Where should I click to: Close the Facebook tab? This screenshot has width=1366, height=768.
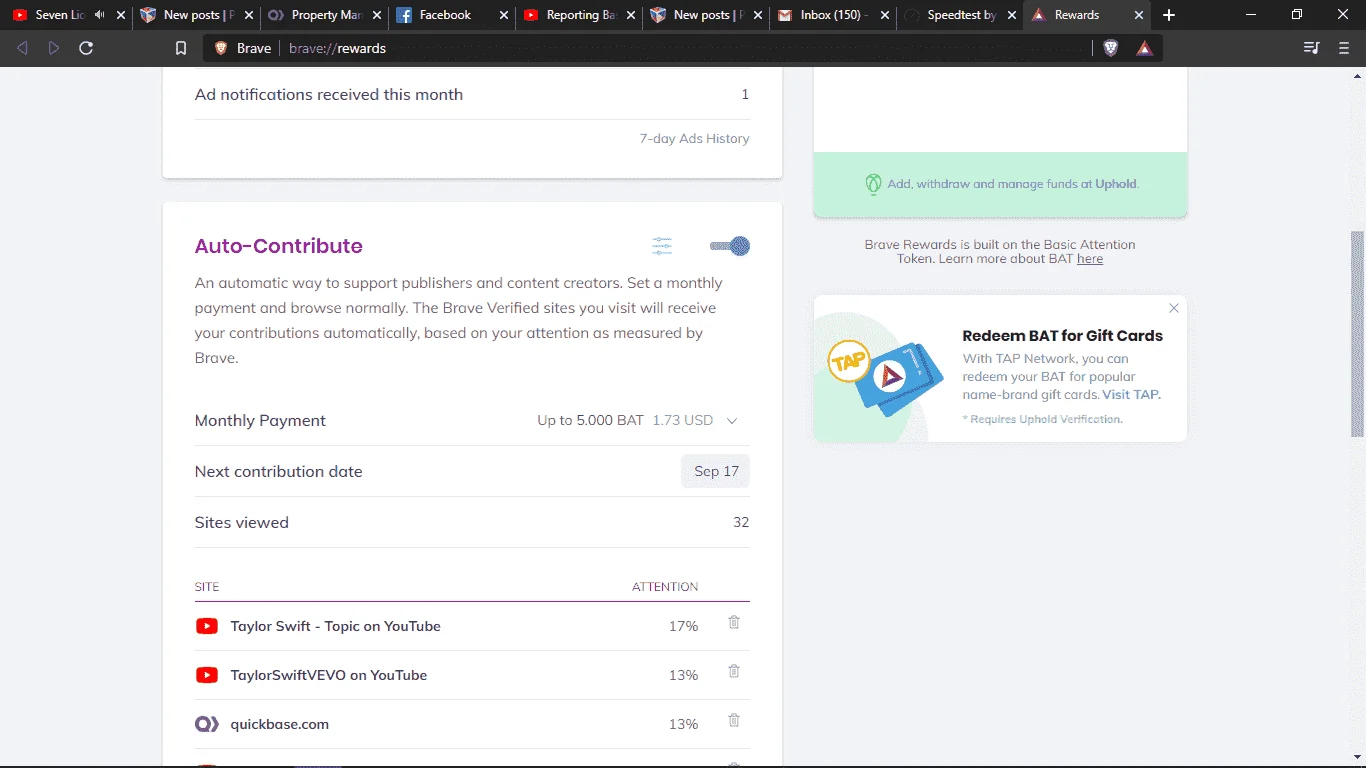click(x=503, y=15)
